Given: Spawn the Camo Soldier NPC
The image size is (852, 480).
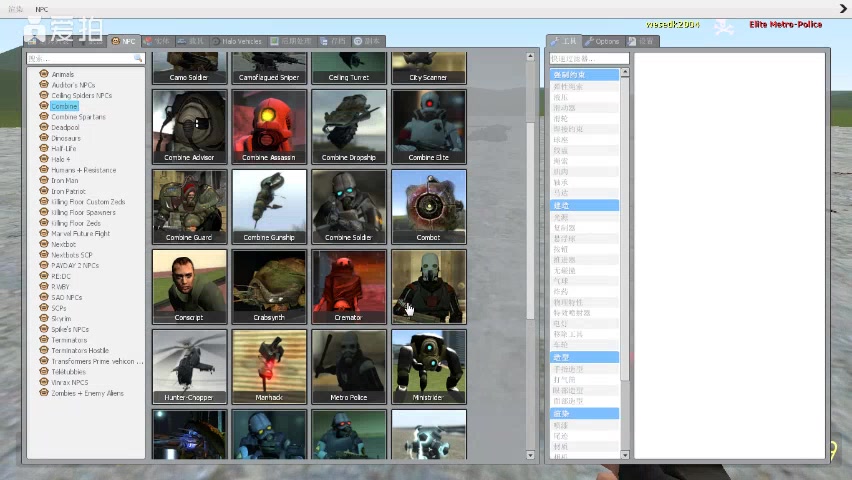Looking at the screenshot, I should (x=189, y=68).
